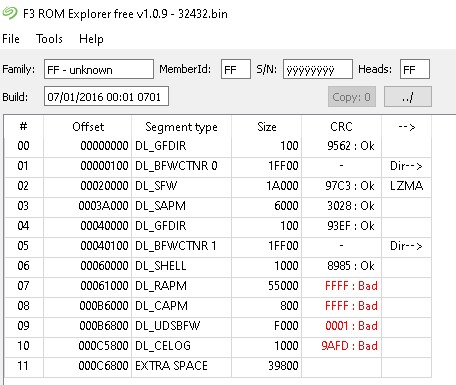Open Dir--> link for DL_BFWCTNR 0
Image resolution: width=456 pixels, height=385 pixels.
pos(406,166)
